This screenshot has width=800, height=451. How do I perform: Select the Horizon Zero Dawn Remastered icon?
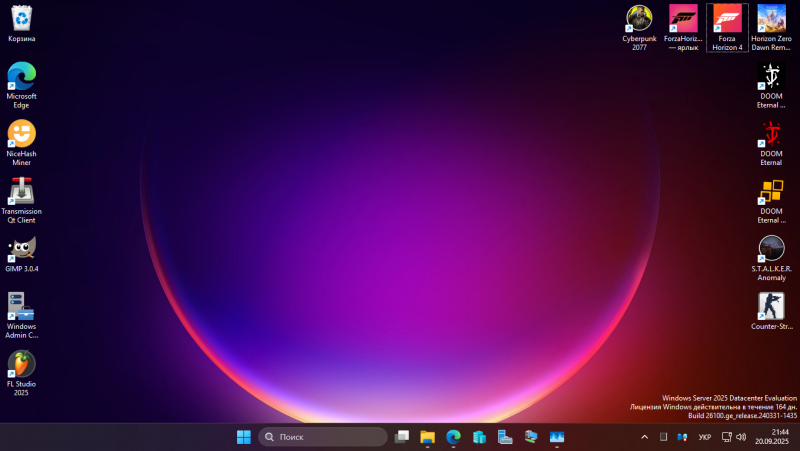pyautogui.click(x=771, y=18)
